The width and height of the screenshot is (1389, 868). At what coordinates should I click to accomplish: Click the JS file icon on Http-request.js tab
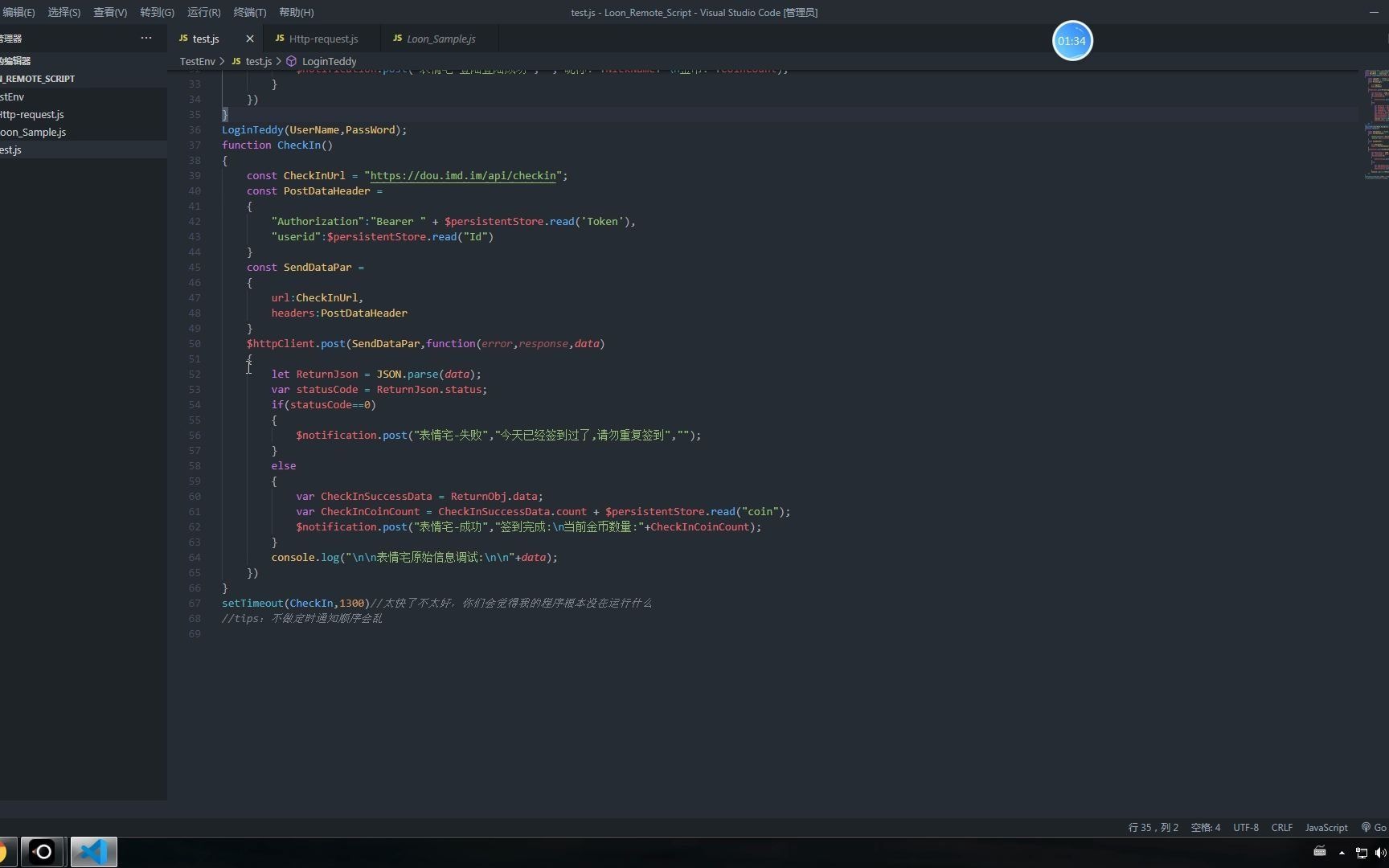pyautogui.click(x=280, y=39)
